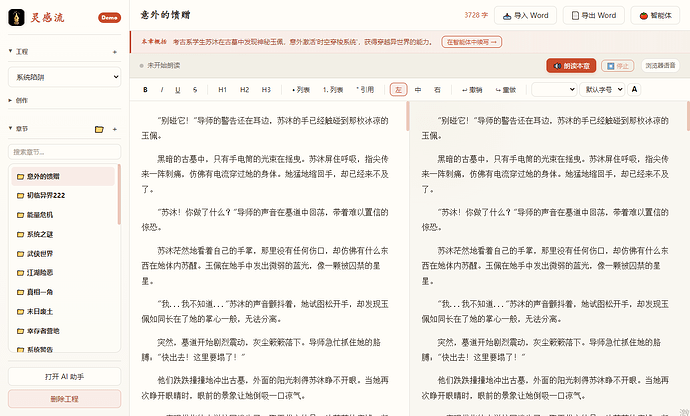Viewport: 690px width, 416px height.
Task: Stop reading with the 停止 button
Action: [x=617, y=66]
